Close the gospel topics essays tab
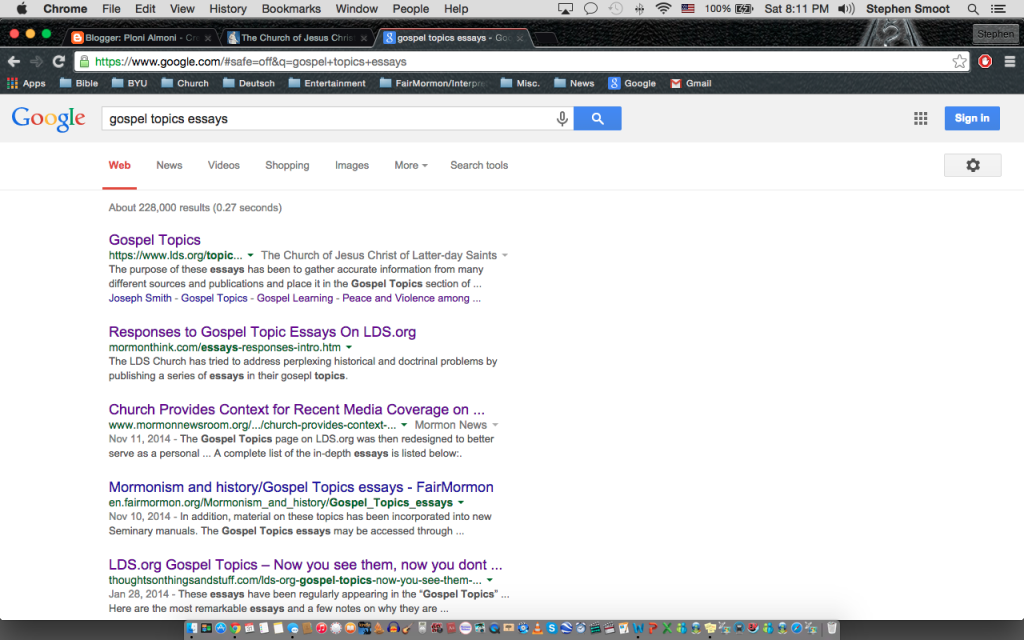1024x640 pixels. (520, 38)
